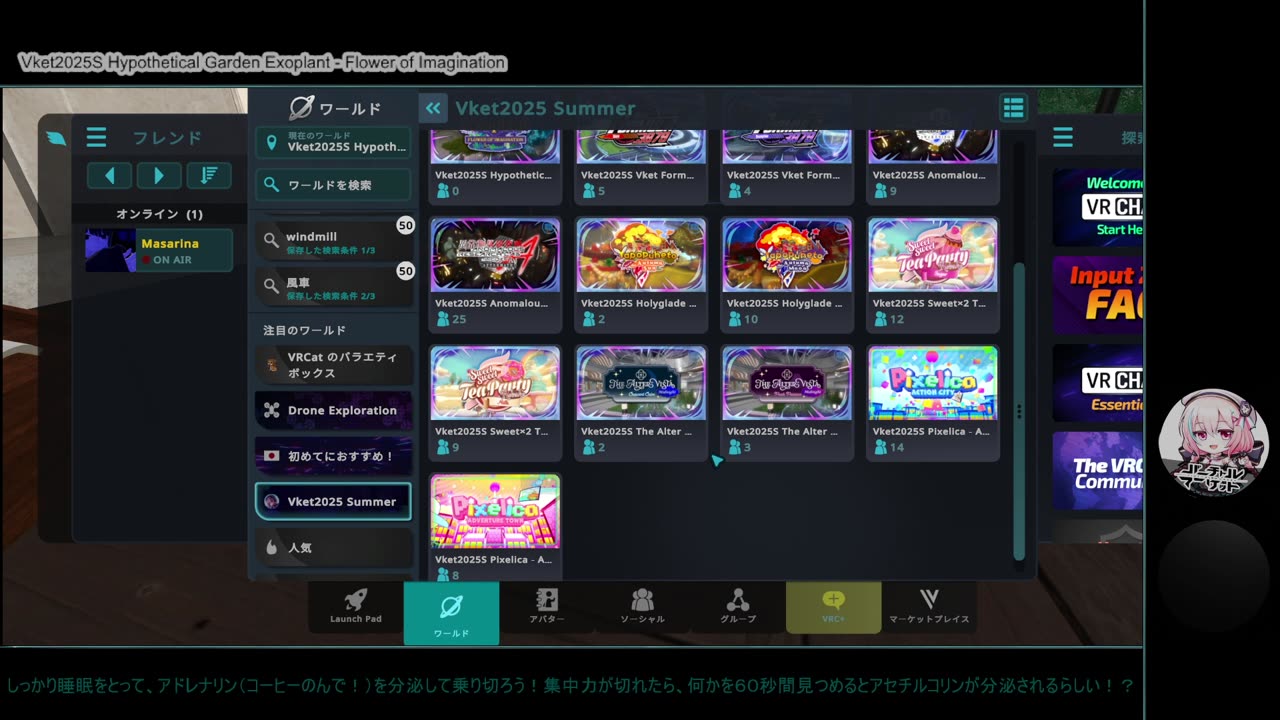Select 初めてにおすすめ！ category
This screenshot has height=720, width=1280.
click(x=333, y=456)
